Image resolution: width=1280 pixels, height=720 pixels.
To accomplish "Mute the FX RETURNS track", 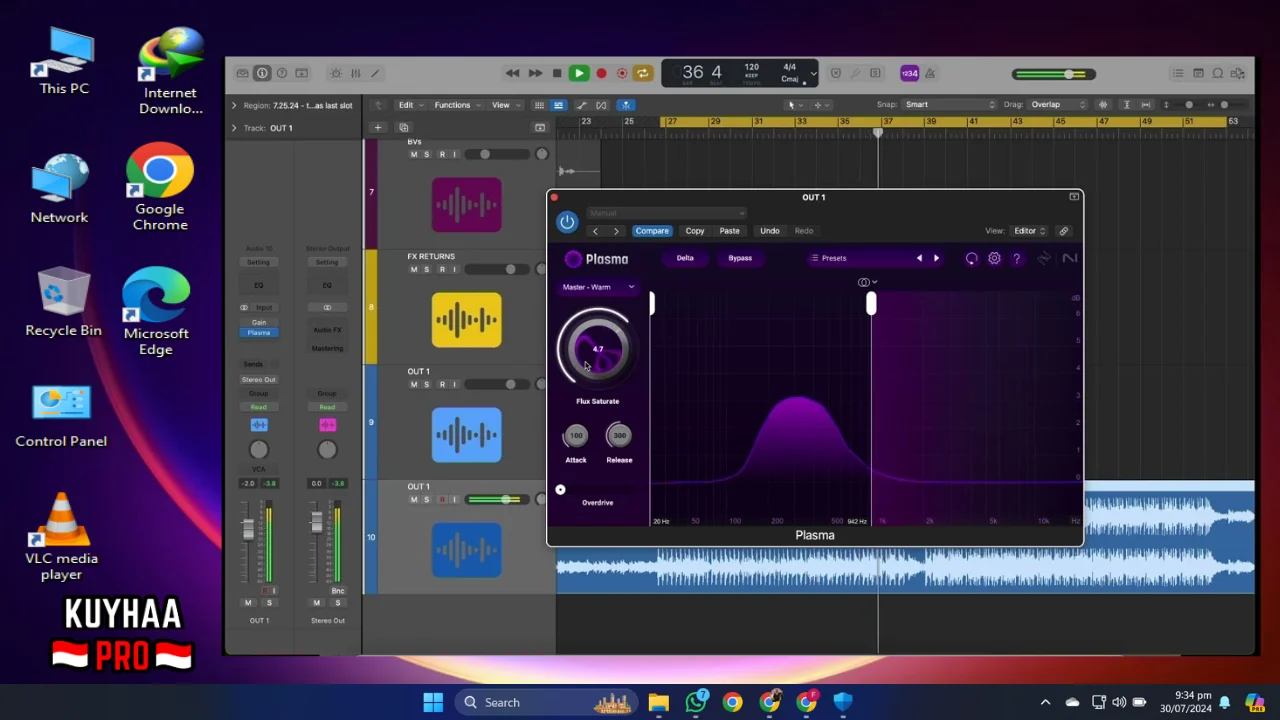I will click(x=414, y=269).
